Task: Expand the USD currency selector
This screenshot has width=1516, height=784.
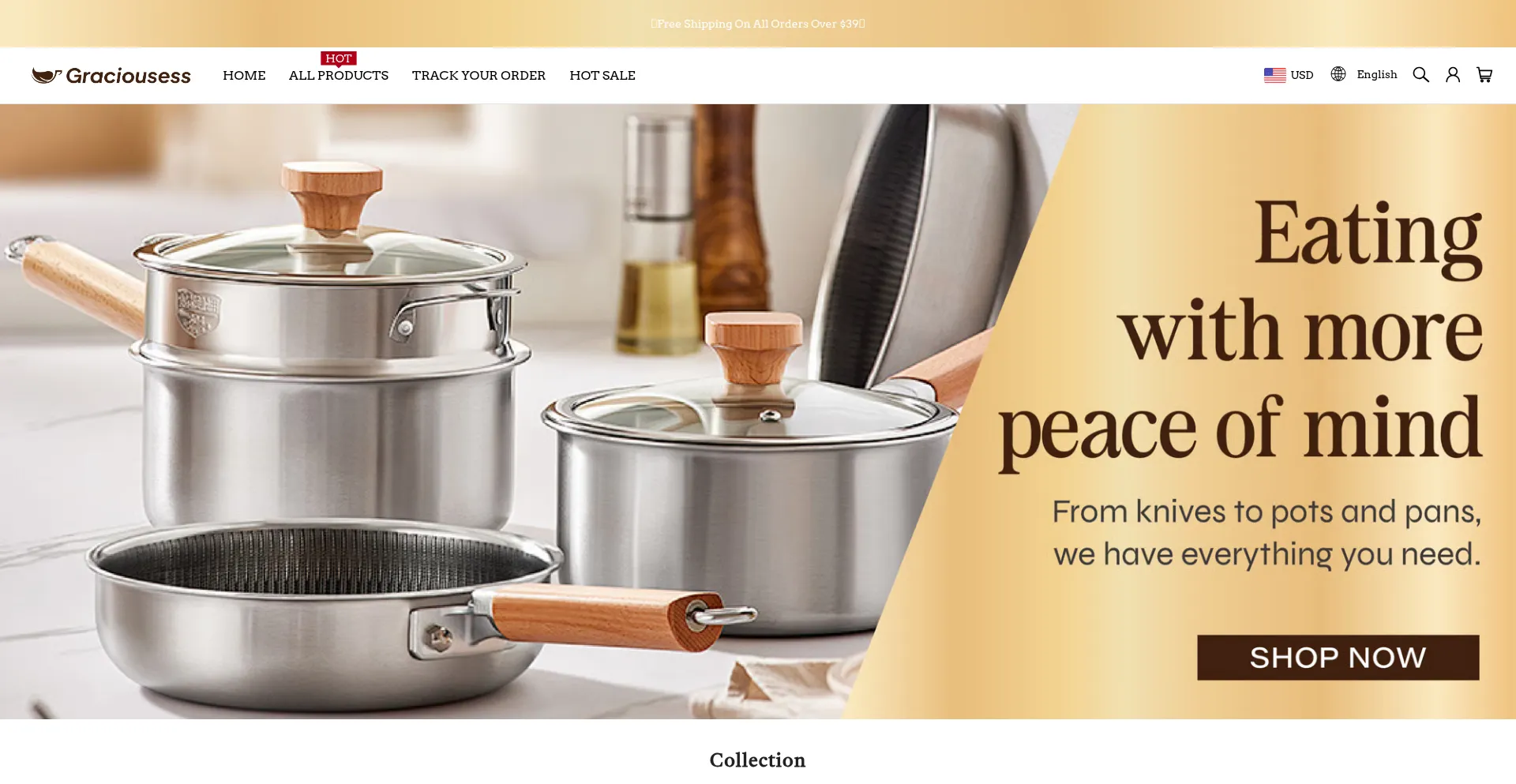Action: [x=1289, y=75]
